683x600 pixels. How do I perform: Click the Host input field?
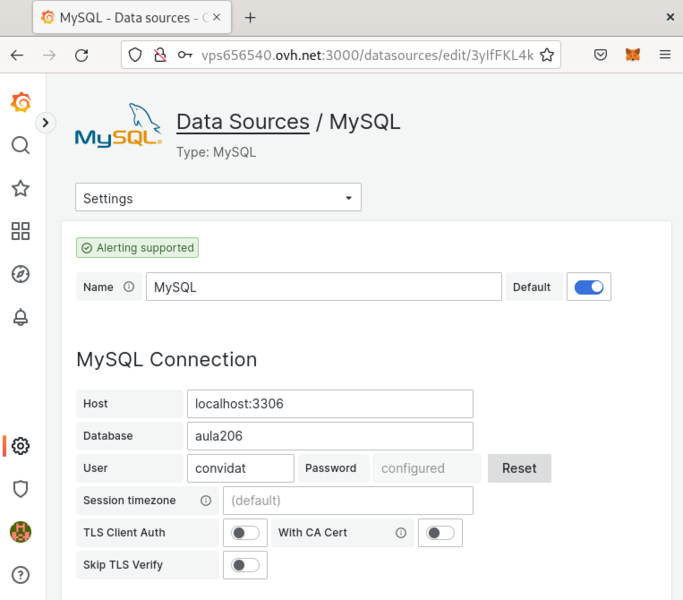330,404
